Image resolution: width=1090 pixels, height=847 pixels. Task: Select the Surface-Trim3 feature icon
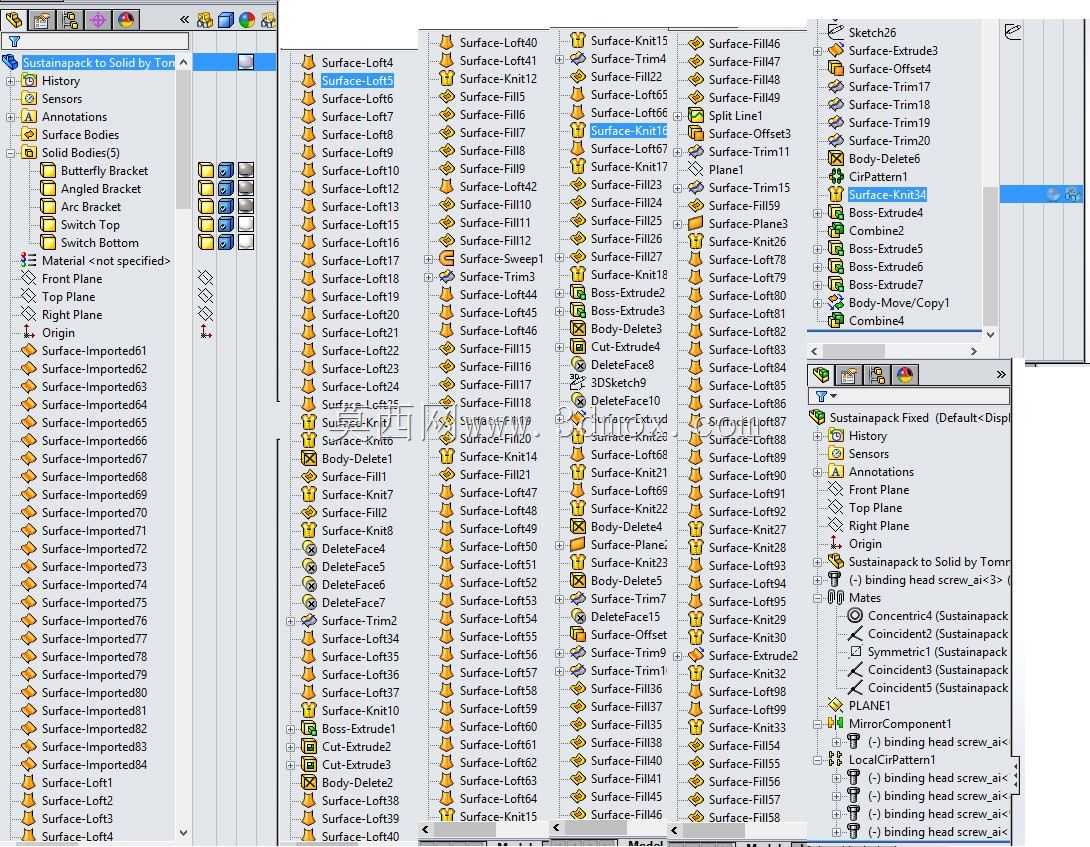click(x=446, y=277)
